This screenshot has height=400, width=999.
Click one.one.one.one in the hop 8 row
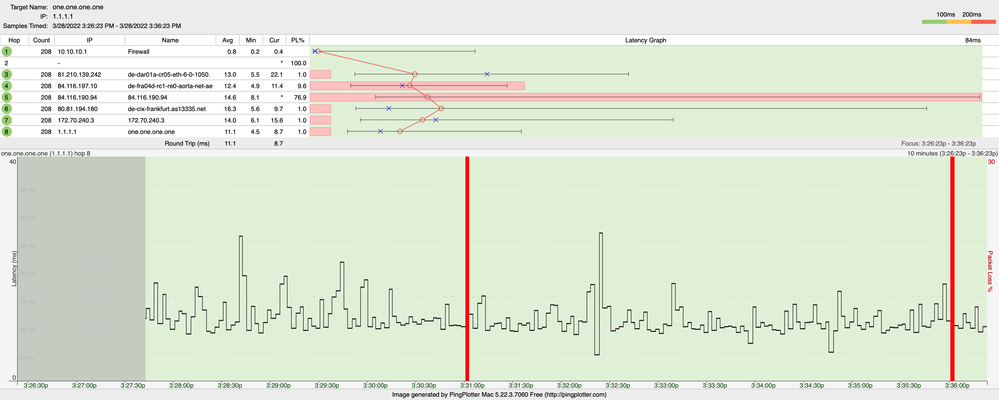click(150, 132)
